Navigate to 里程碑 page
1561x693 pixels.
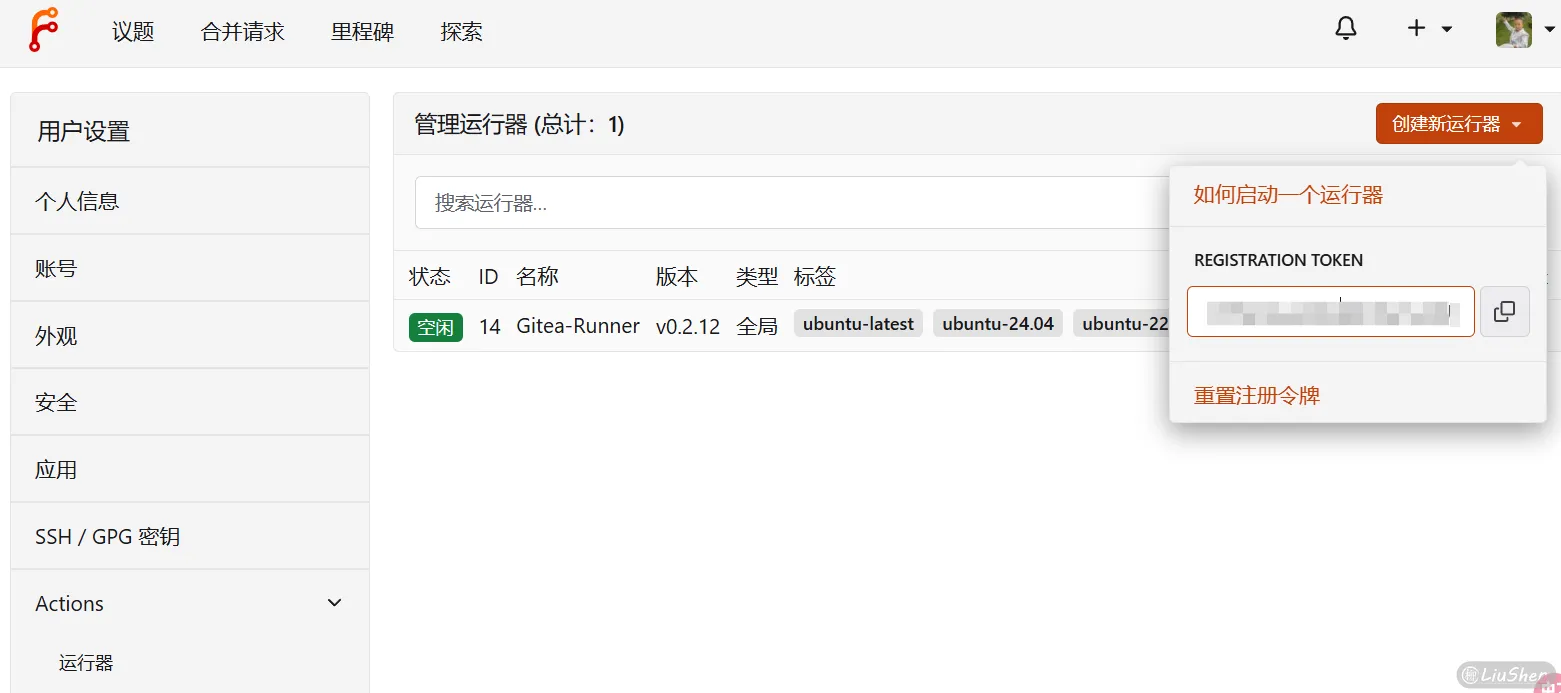click(362, 32)
